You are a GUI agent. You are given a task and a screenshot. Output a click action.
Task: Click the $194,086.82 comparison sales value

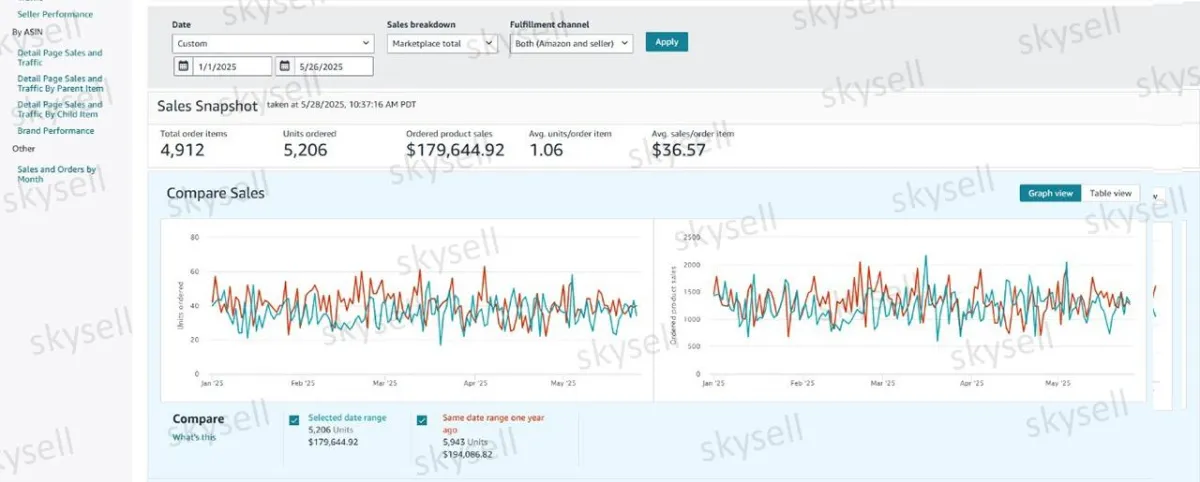(x=468, y=454)
